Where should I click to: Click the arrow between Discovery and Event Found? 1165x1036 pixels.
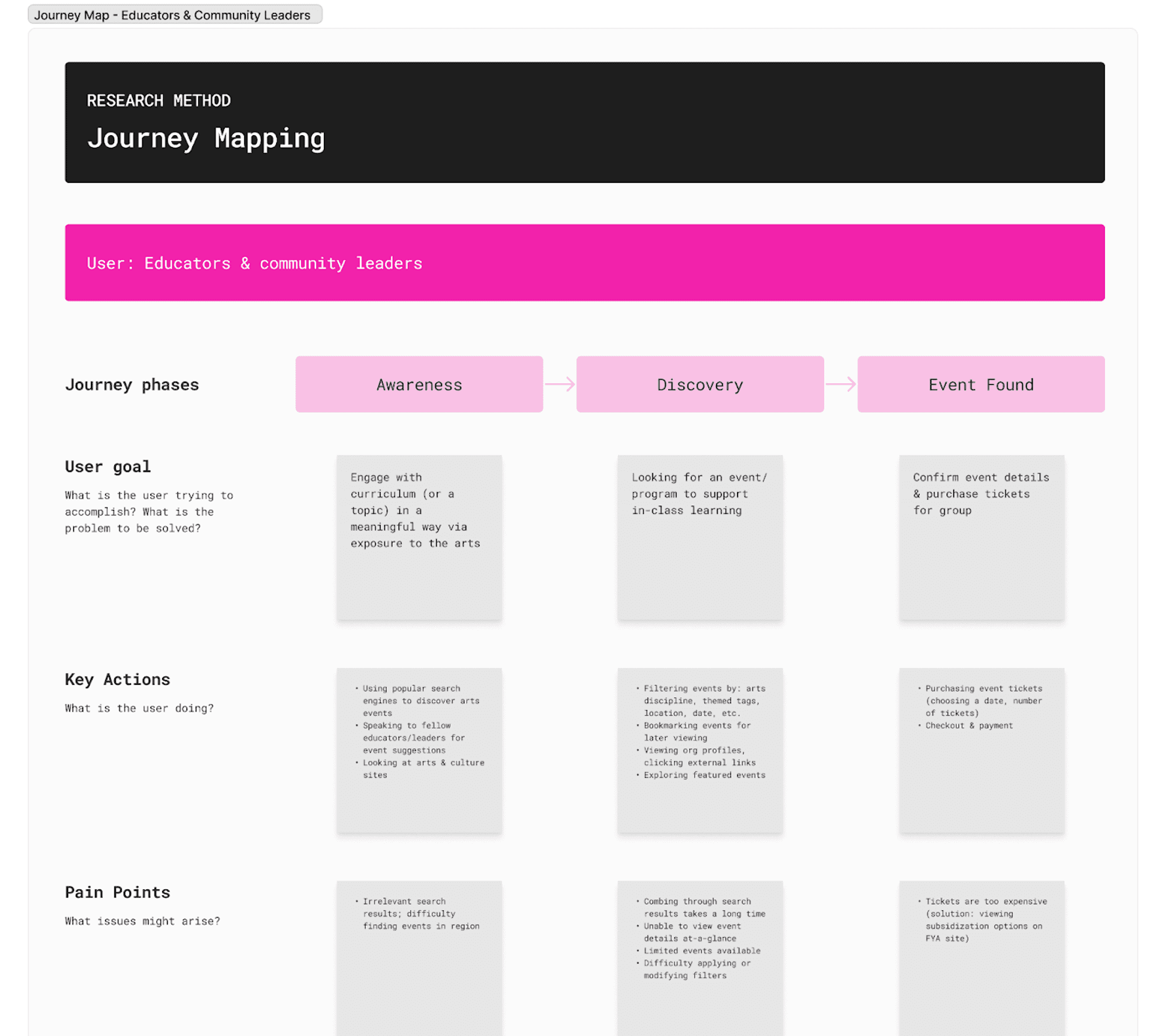click(841, 384)
